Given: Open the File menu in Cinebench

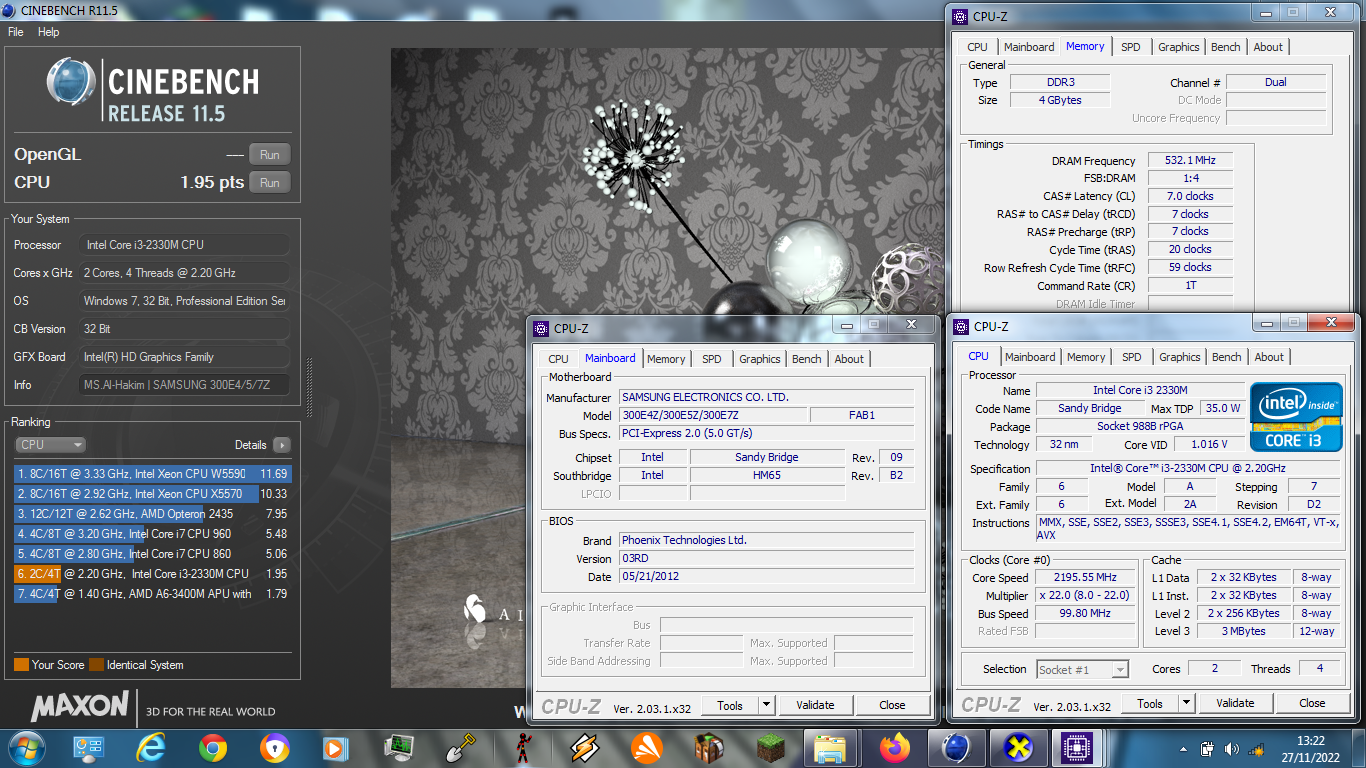Looking at the screenshot, I should (16, 32).
